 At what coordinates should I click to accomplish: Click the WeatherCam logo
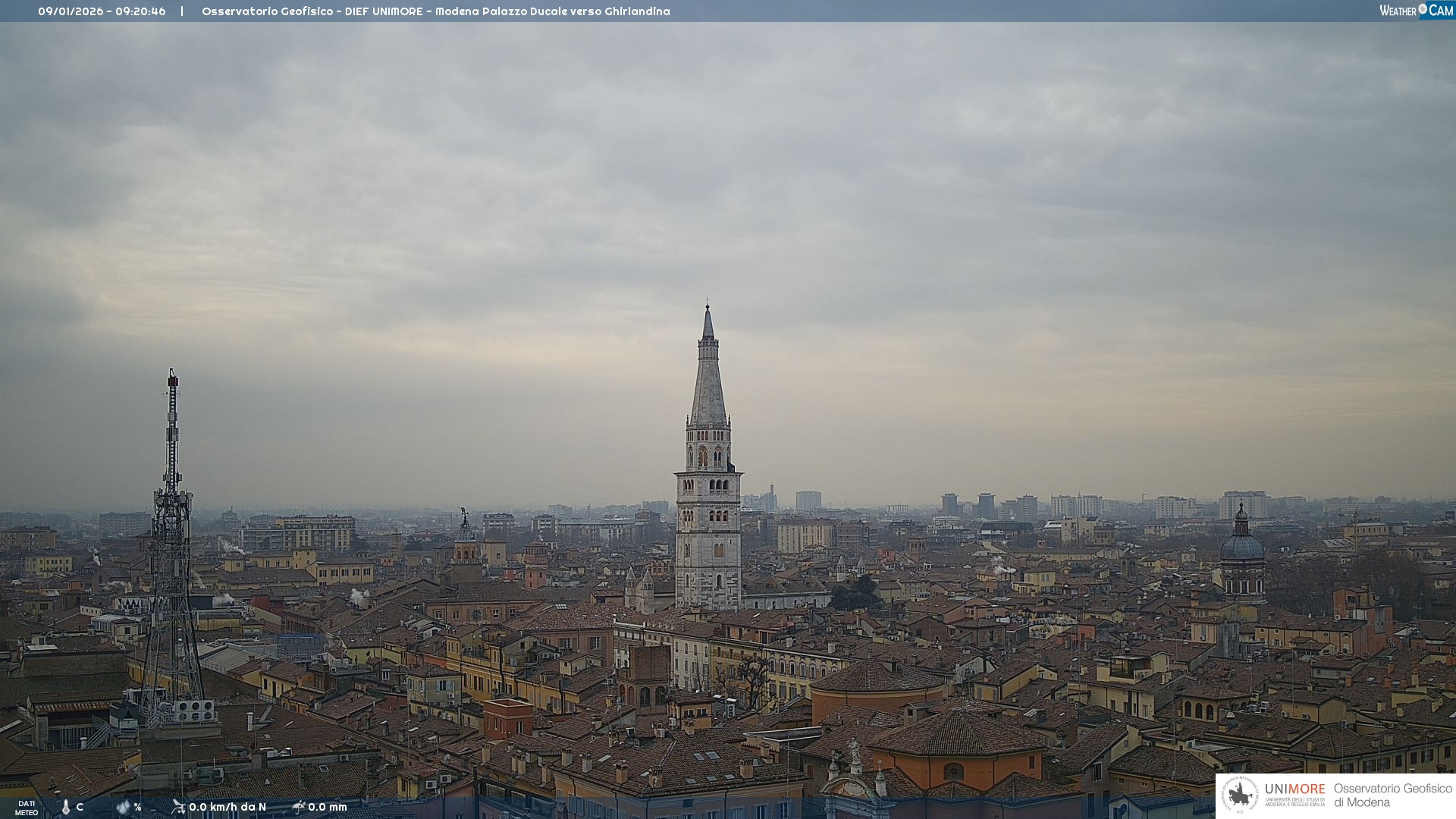pyautogui.click(x=1416, y=11)
